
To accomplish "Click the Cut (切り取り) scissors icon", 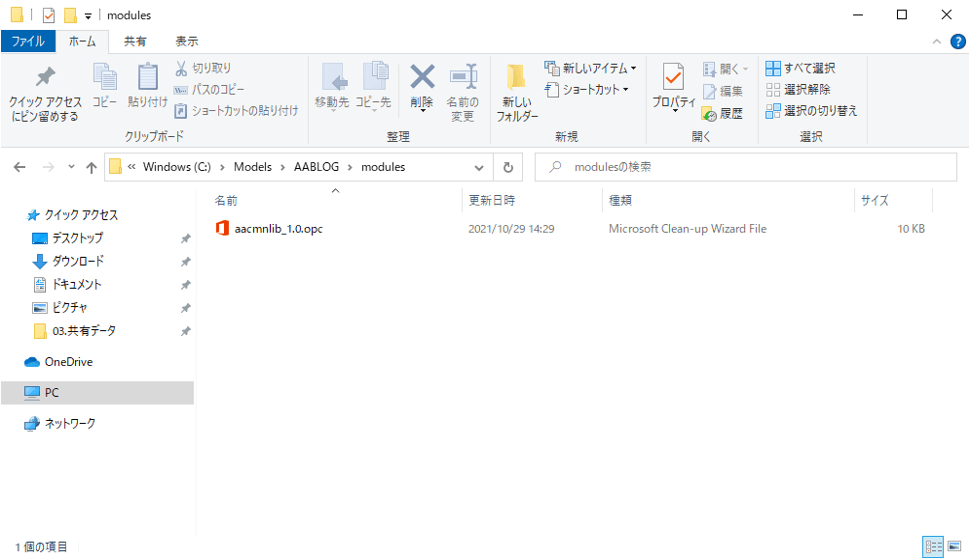I will click(x=181, y=68).
